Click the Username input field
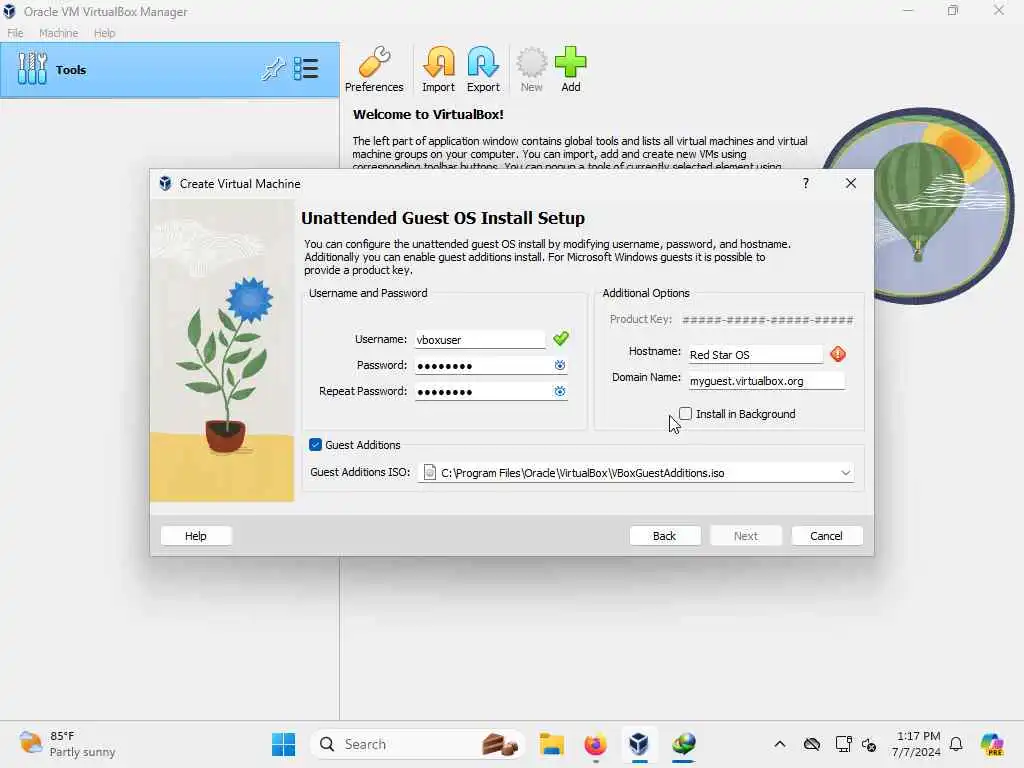 (480, 340)
